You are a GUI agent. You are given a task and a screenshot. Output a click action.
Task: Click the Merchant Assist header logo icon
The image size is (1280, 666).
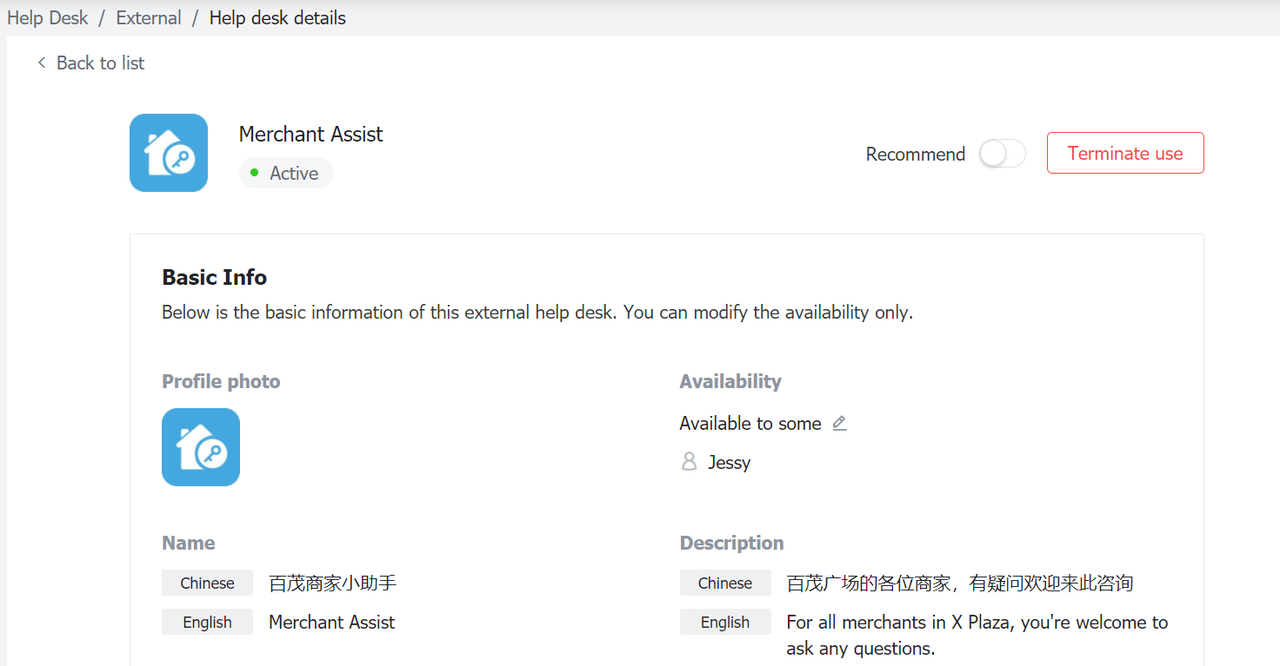click(x=168, y=153)
